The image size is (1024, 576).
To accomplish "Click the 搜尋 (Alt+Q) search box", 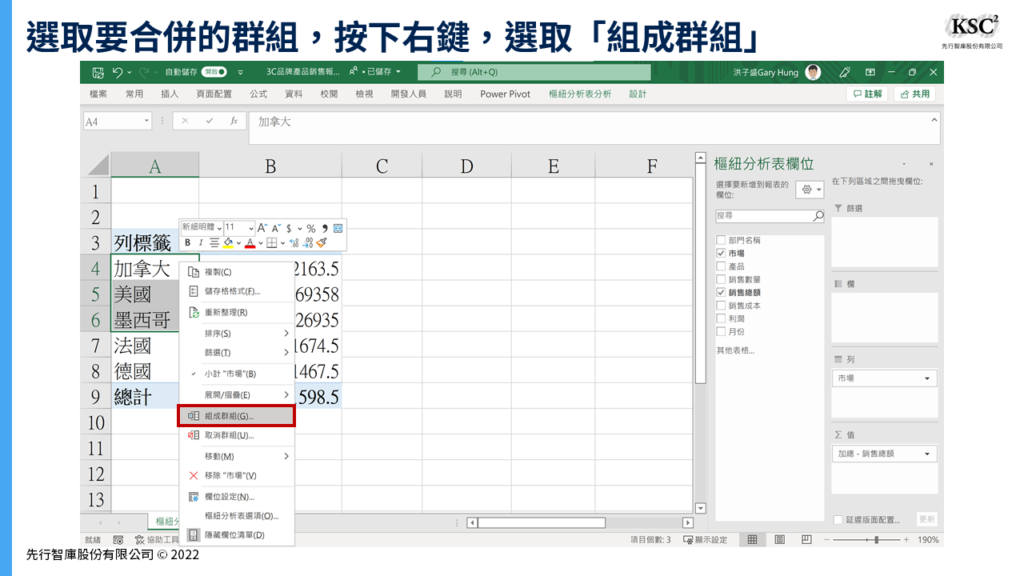I will (x=534, y=72).
